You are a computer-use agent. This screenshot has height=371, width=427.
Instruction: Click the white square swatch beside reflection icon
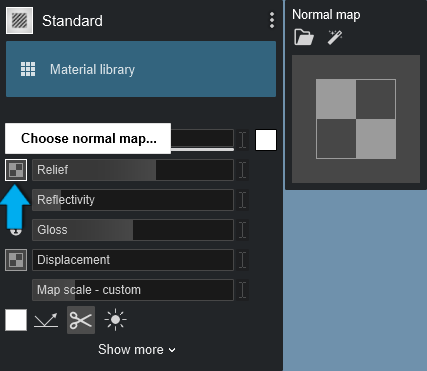point(16,320)
